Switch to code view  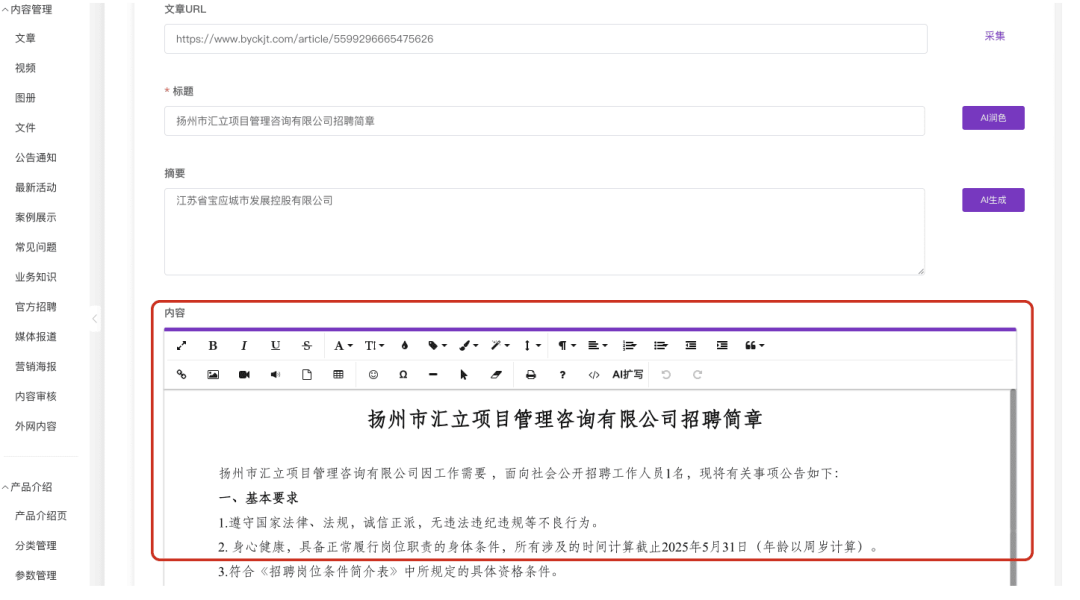click(x=594, y=375)
